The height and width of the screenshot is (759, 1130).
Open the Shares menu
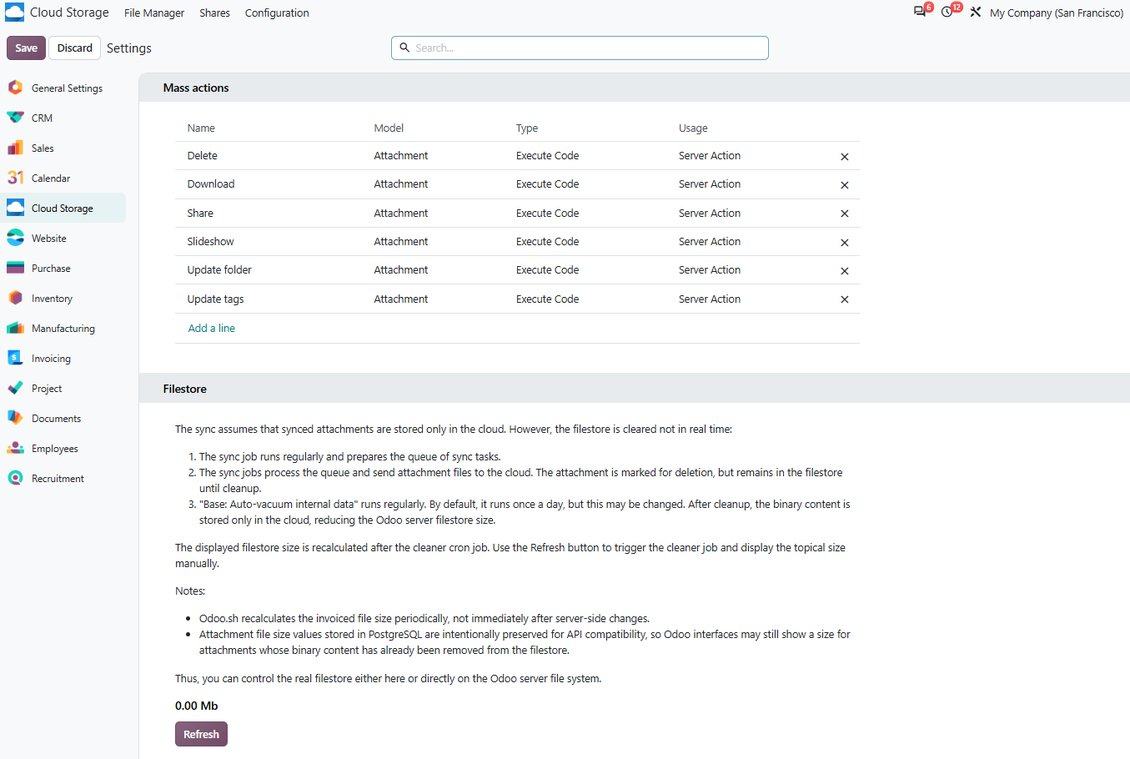coord(215,13)
